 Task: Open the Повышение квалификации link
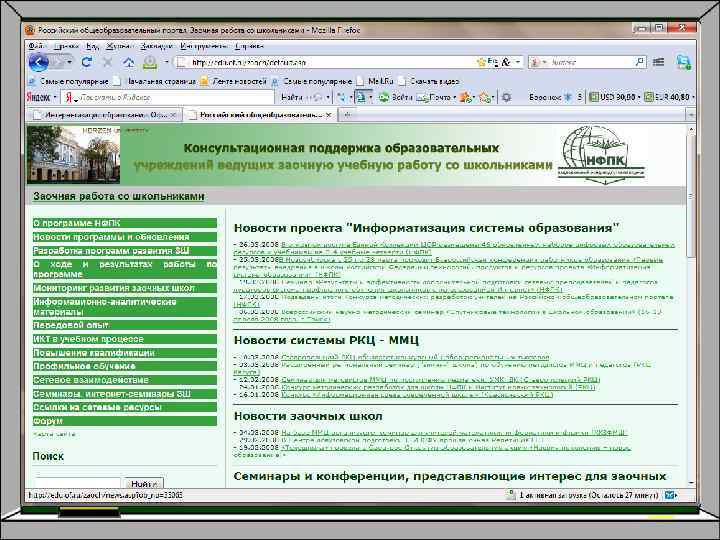click(124, 353)
